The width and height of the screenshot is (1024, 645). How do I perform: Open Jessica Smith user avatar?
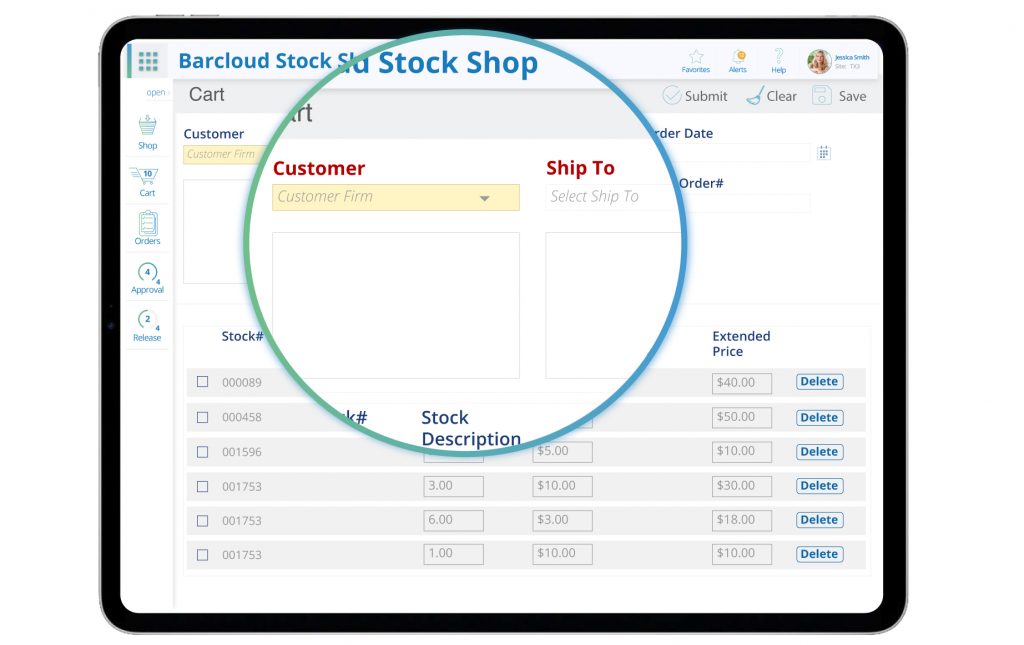point(819,61)
